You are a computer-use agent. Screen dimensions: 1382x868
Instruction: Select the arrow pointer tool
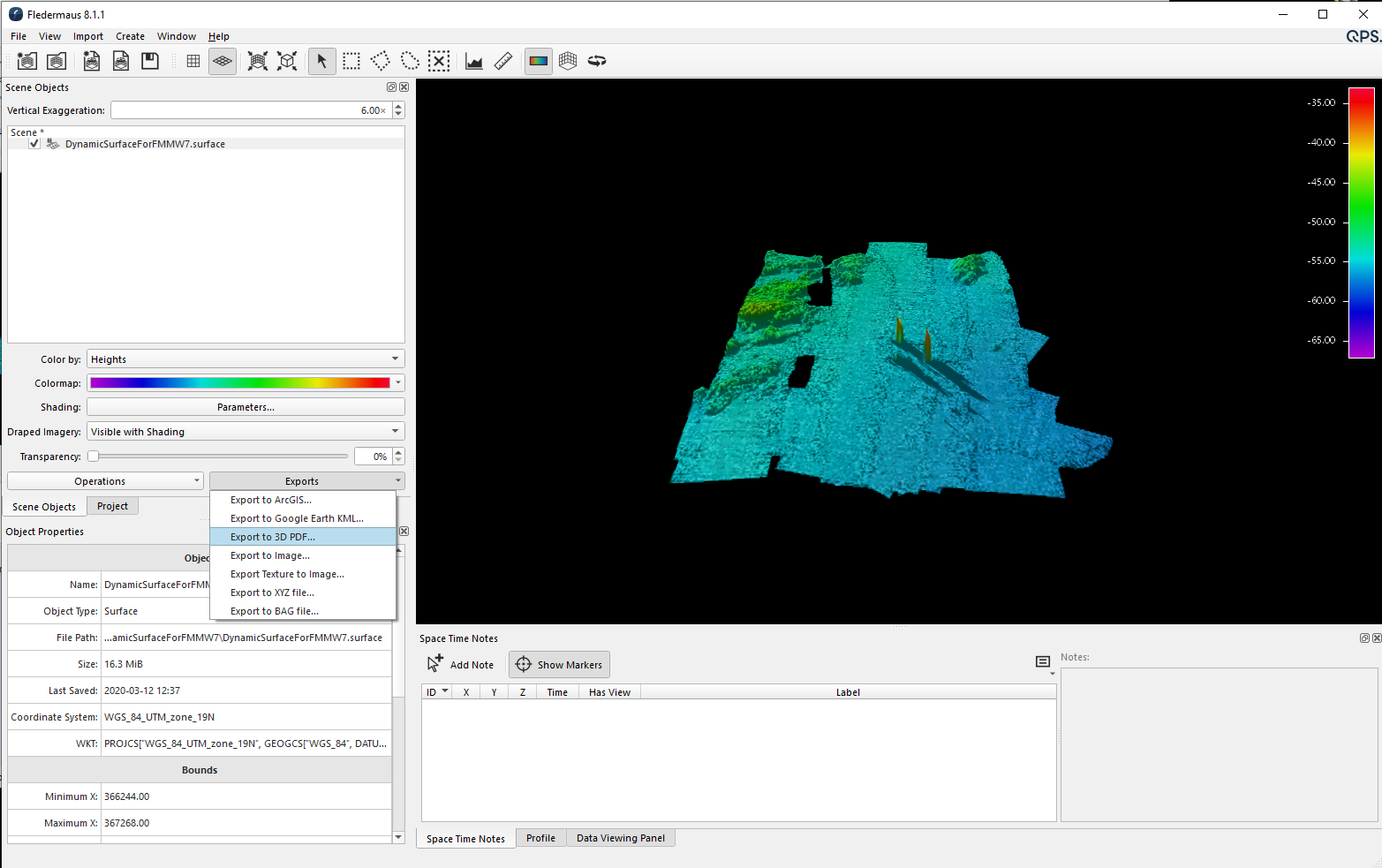321,61
